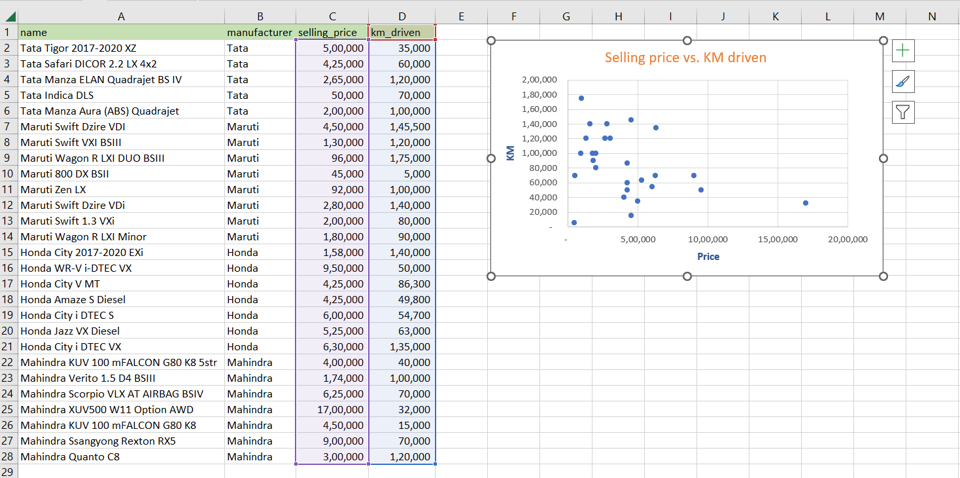This screenshot has height=478, width=960.
Task: Click the 10,00,000 horizontal axis label
Action: 706,239
